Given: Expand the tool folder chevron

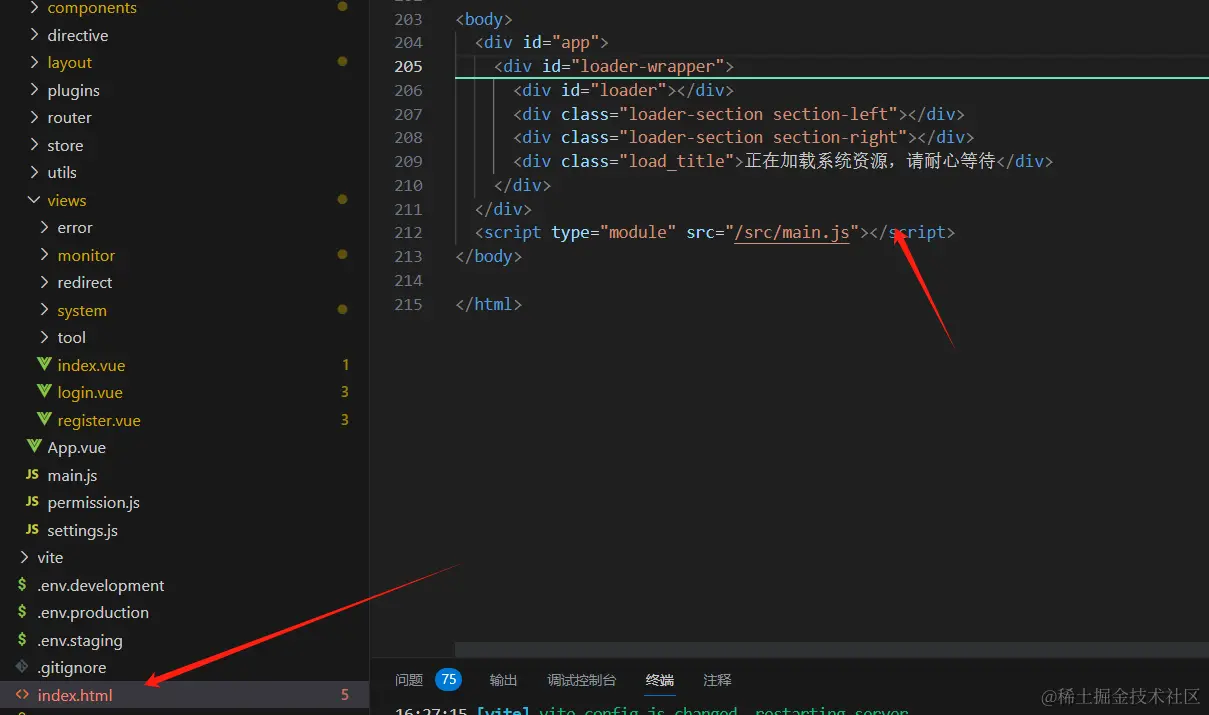Looking at the screenshot, I should pyautogui.click(x=44, y=337).
